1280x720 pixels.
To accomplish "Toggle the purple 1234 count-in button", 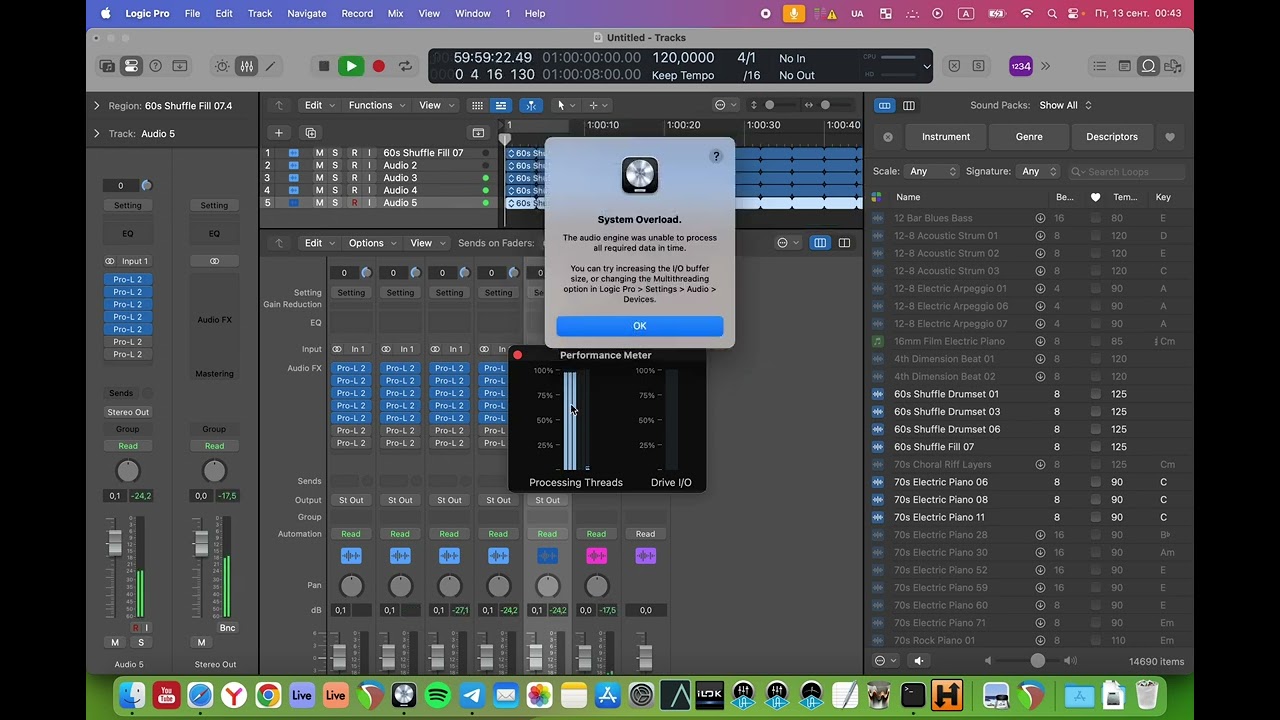I will 1020,66.
